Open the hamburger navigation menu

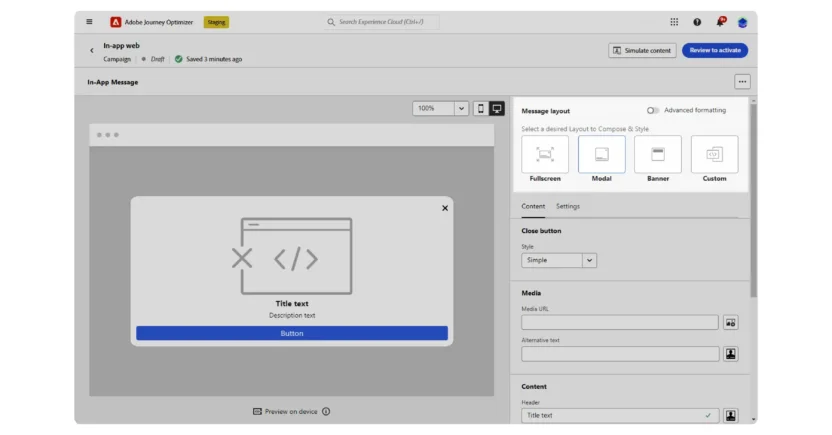tap(89, 22)
